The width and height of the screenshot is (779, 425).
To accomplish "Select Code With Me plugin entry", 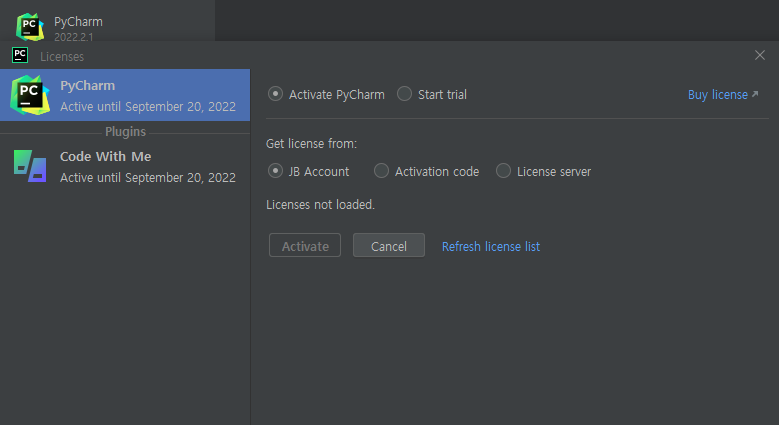I will [x=125, y=167].
